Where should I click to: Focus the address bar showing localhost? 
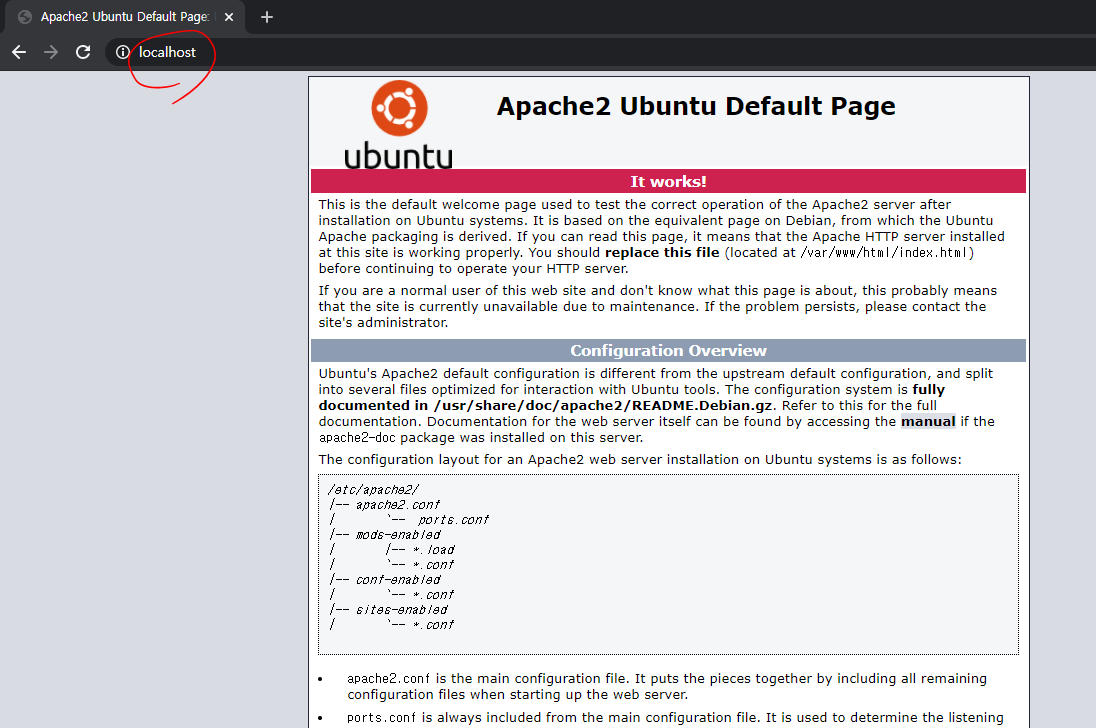(601, 52)
